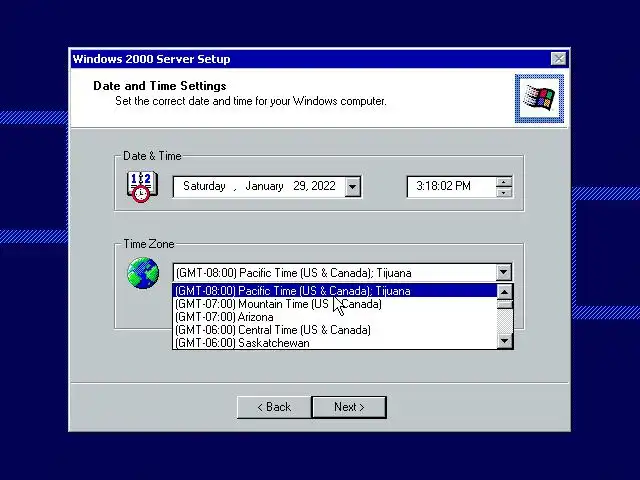Click the calendar and clock icon
640x480 pixels.
click(x=142, y=187)
